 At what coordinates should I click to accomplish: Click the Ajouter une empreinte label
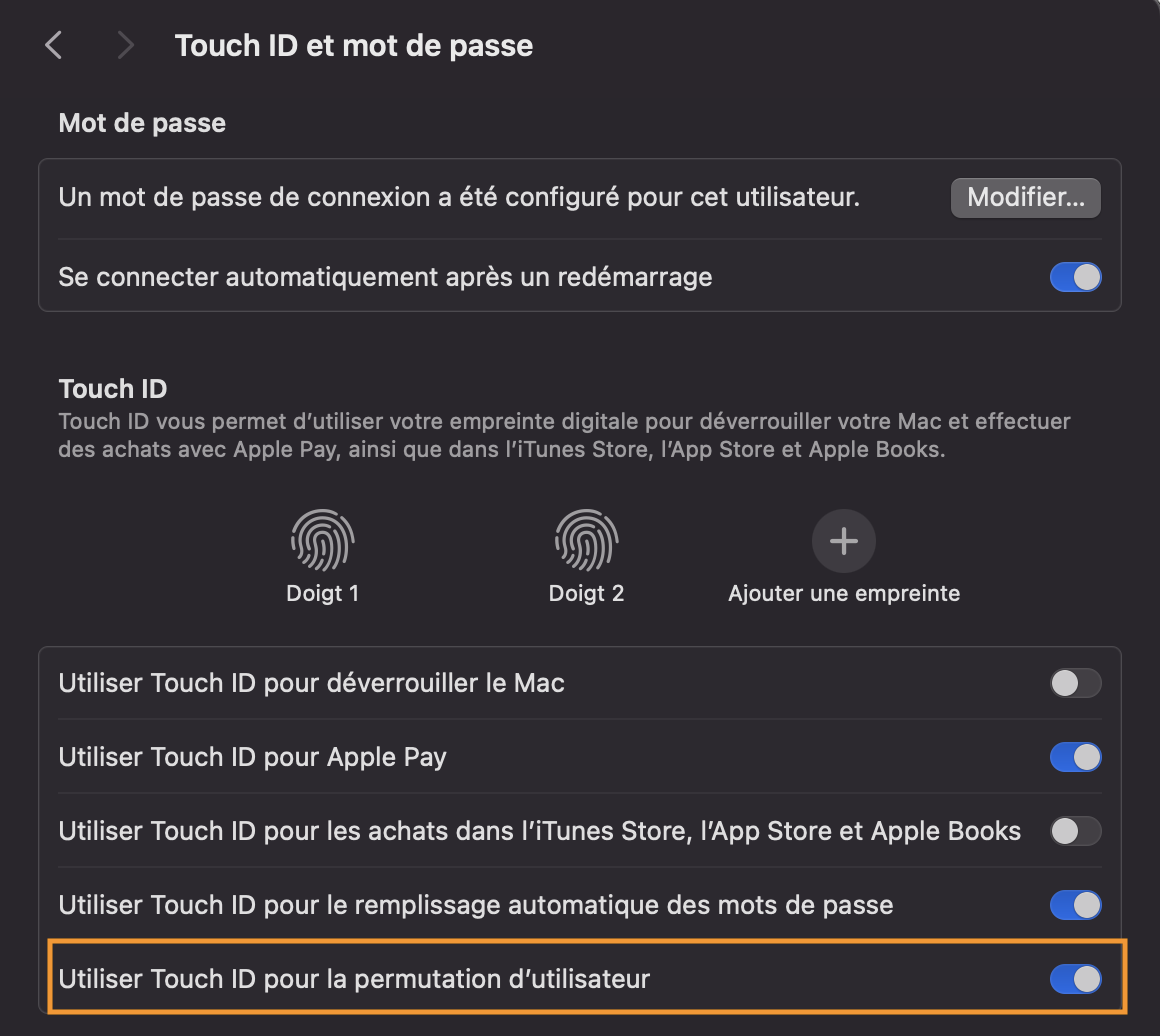[844, 593]
